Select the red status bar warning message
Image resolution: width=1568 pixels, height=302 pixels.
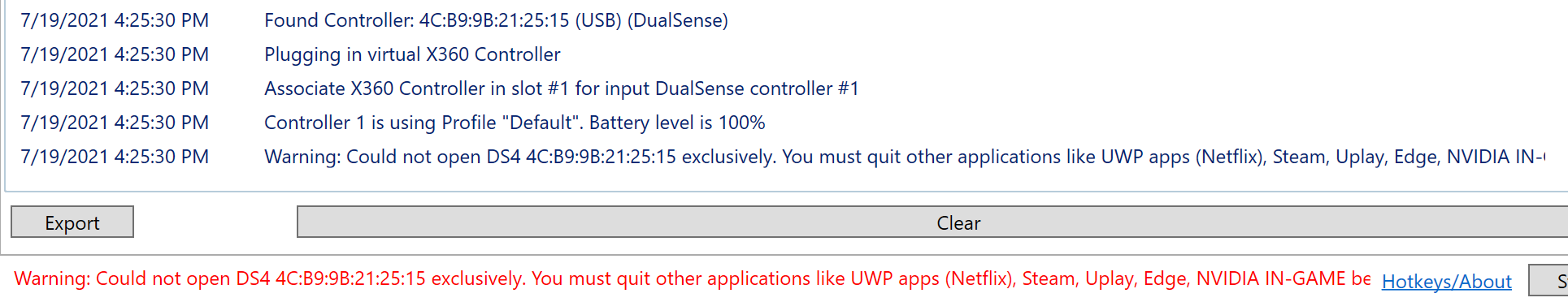pyautogui.click(x=693, y=278)
